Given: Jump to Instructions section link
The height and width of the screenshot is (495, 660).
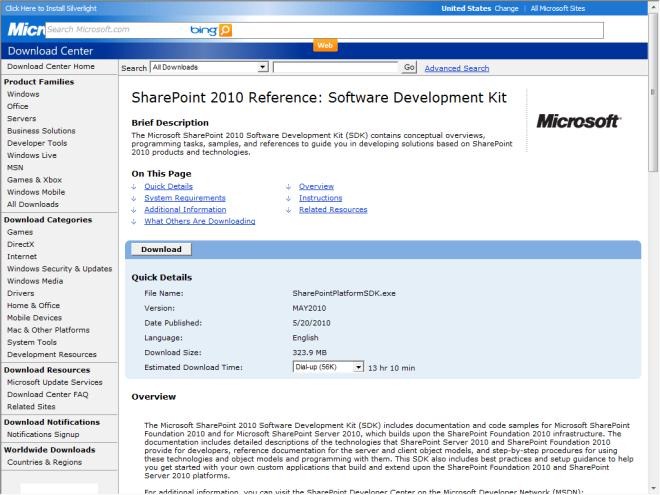Looking at the screenshot, I should click(320, 198).
